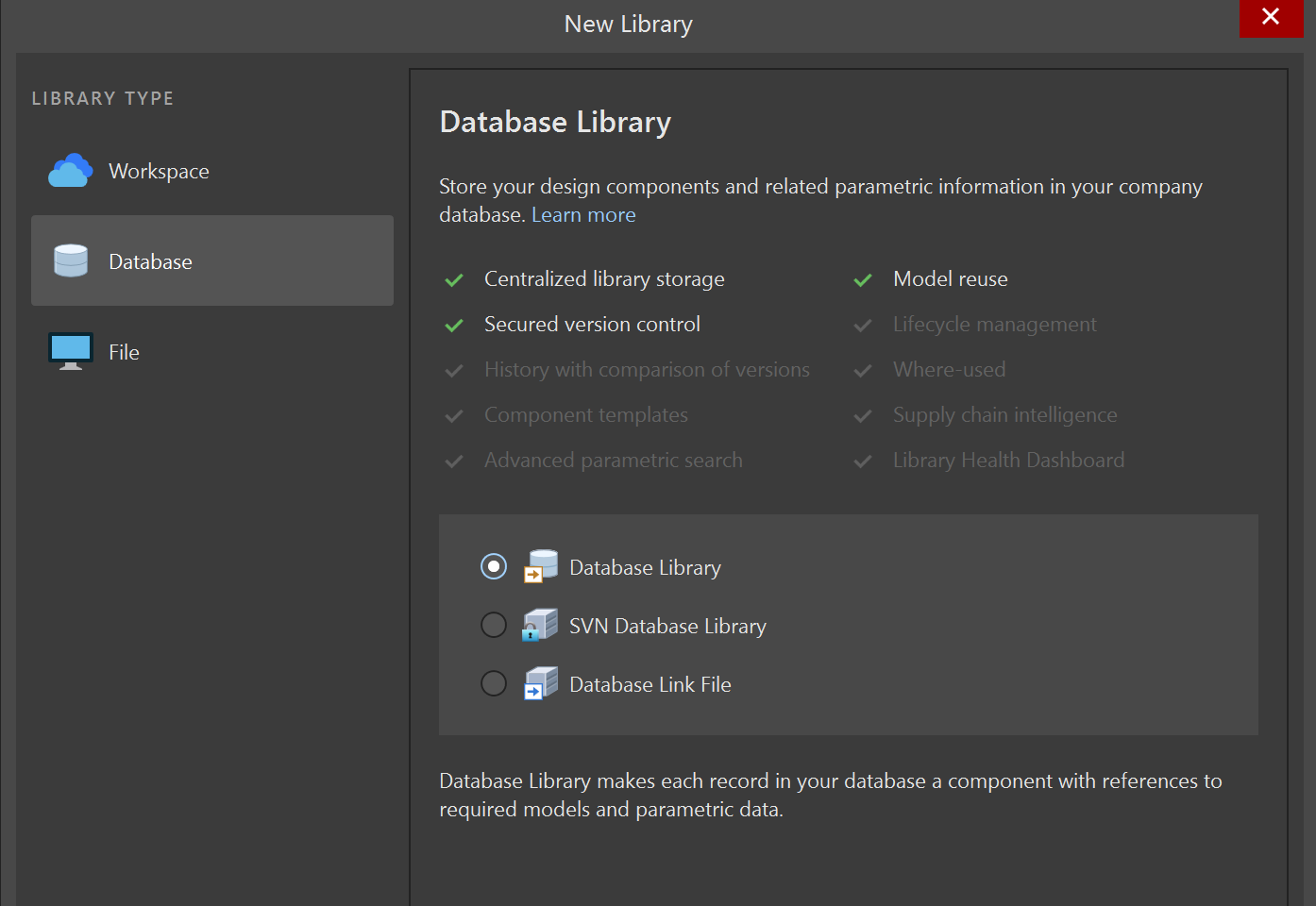Click the File monitor icon
This screenshot has width=1316, height=906.
(71, 351)
